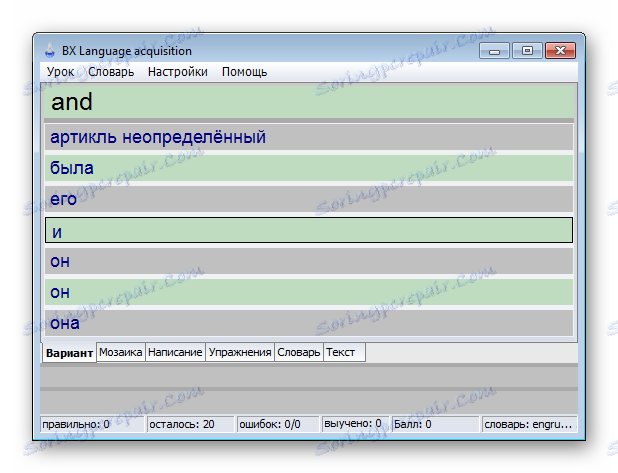The height and width of the screenshot is (473, 618).
Task: Switch to the Мозаика tab
Action: [x=121, y=352]
